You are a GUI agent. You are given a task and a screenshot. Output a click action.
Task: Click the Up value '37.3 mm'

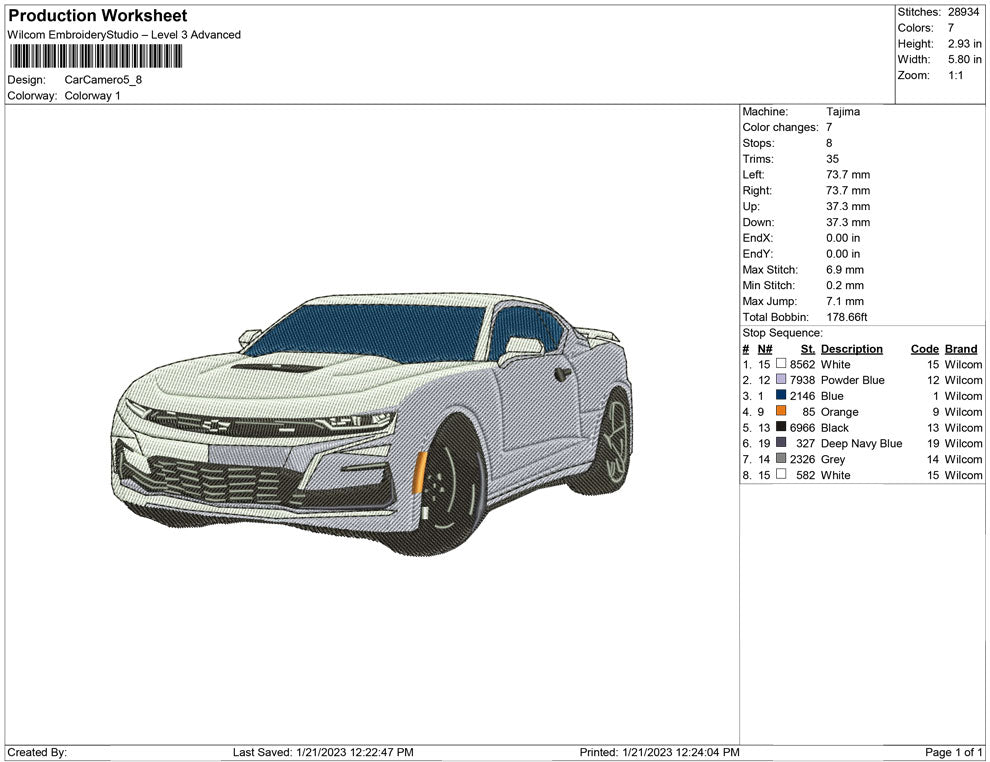(848, 206)
